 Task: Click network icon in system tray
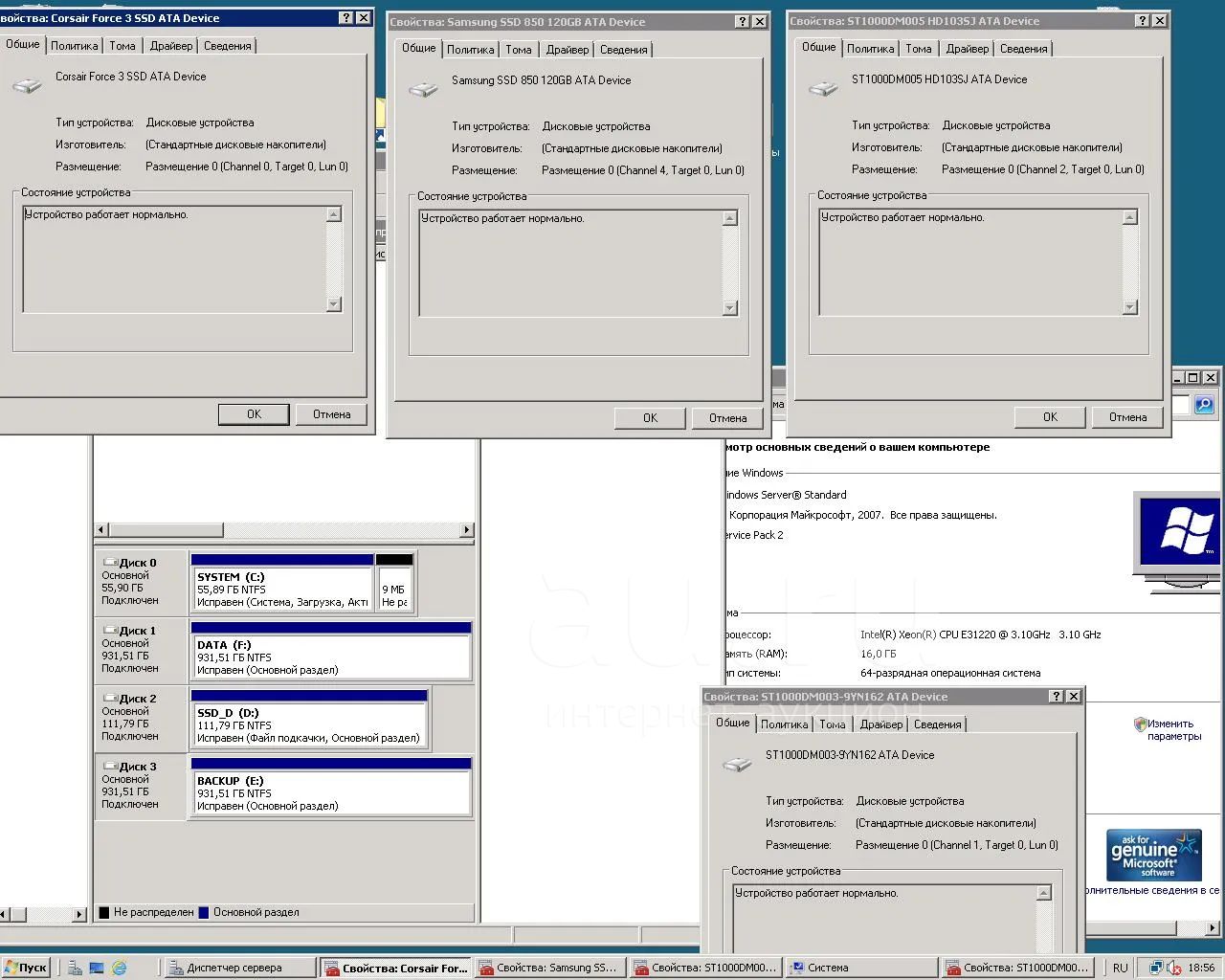1157,968
